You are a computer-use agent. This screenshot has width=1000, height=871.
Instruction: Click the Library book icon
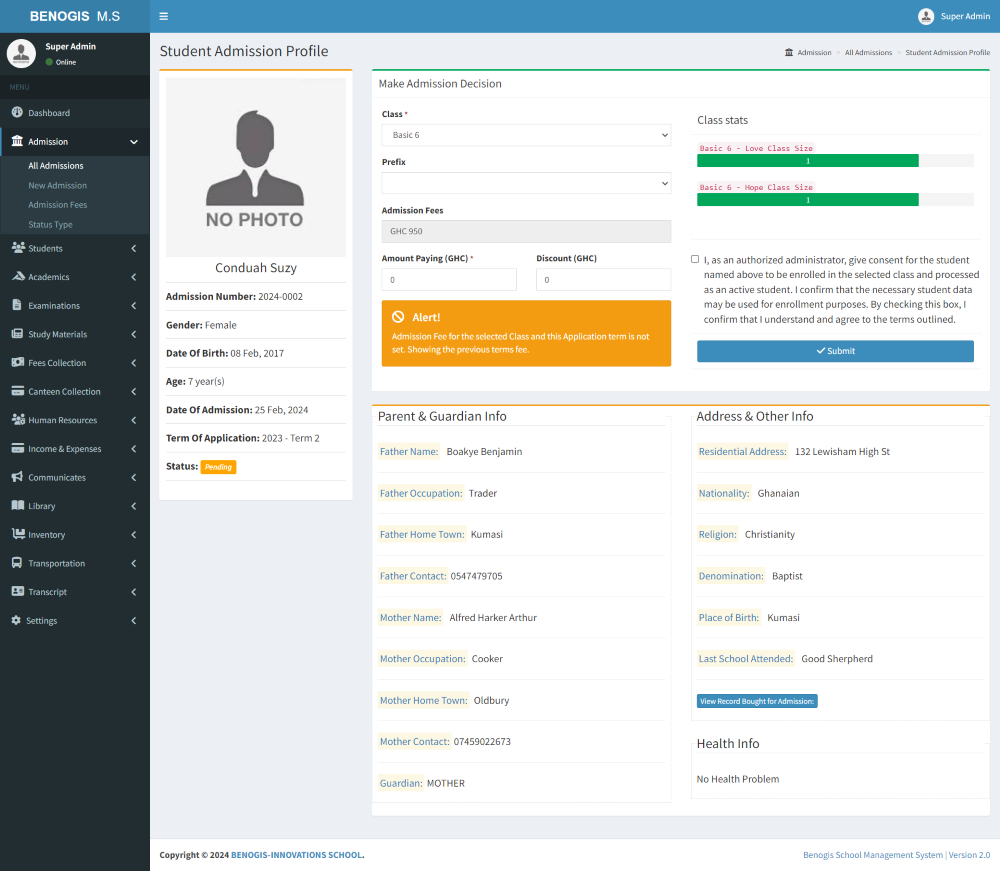17,506
